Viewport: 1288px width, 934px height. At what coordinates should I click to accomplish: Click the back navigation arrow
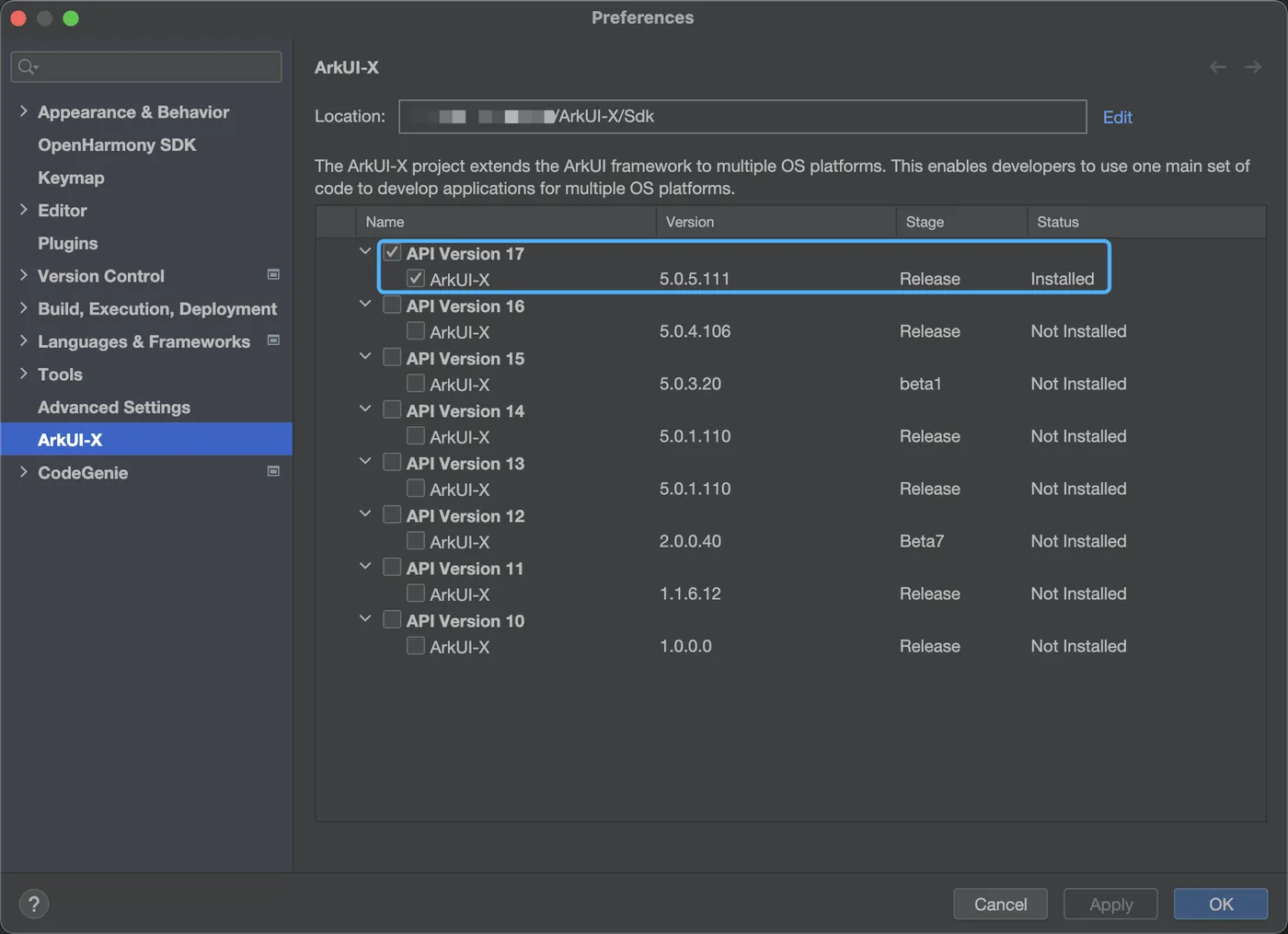point(1218,67)
